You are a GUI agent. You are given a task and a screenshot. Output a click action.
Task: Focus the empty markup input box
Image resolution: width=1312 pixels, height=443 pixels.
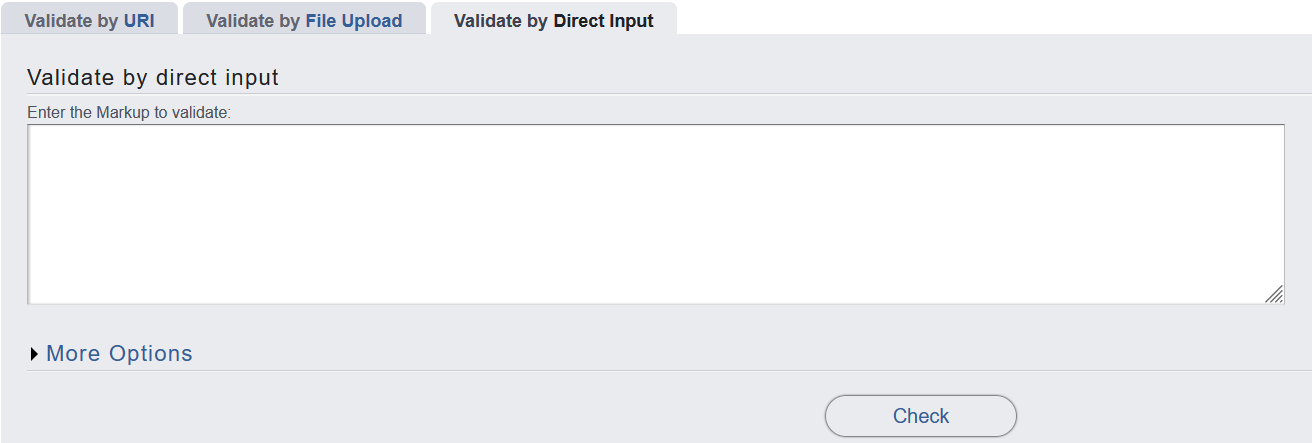coord(655,213)
